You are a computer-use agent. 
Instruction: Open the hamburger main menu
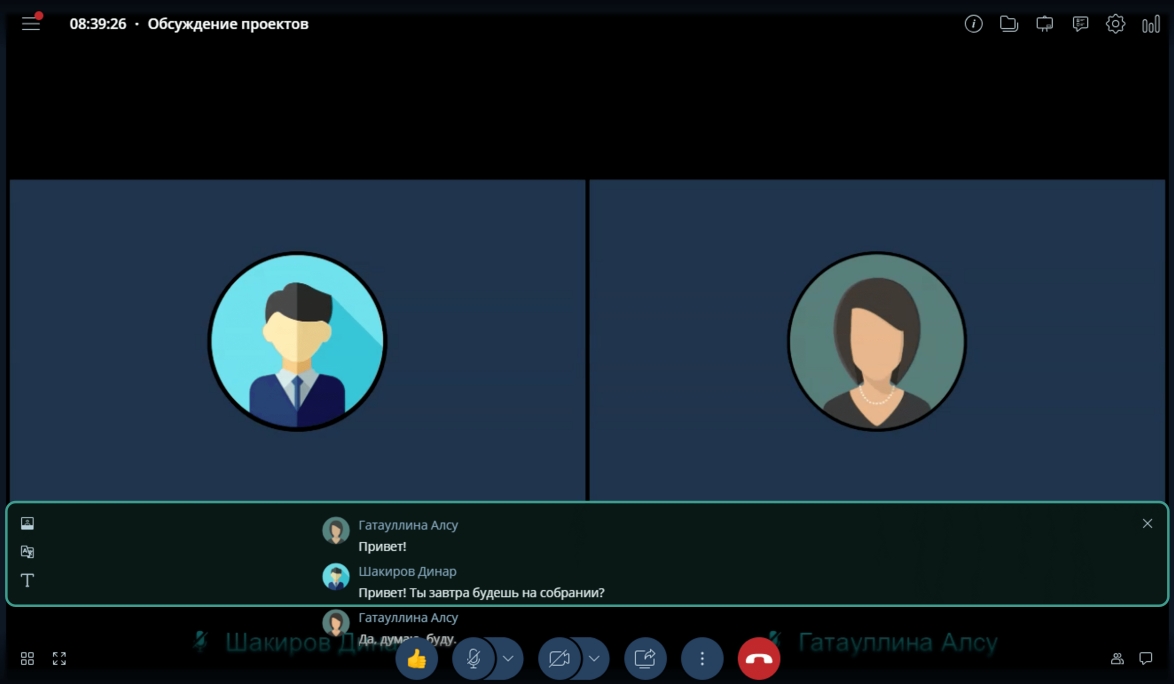coord(31,24)
